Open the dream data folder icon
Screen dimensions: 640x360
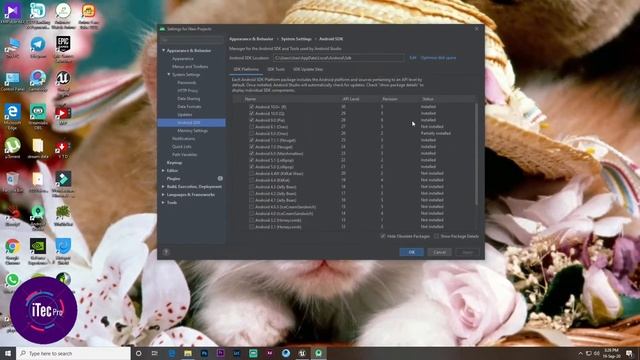tap(38, 148)
